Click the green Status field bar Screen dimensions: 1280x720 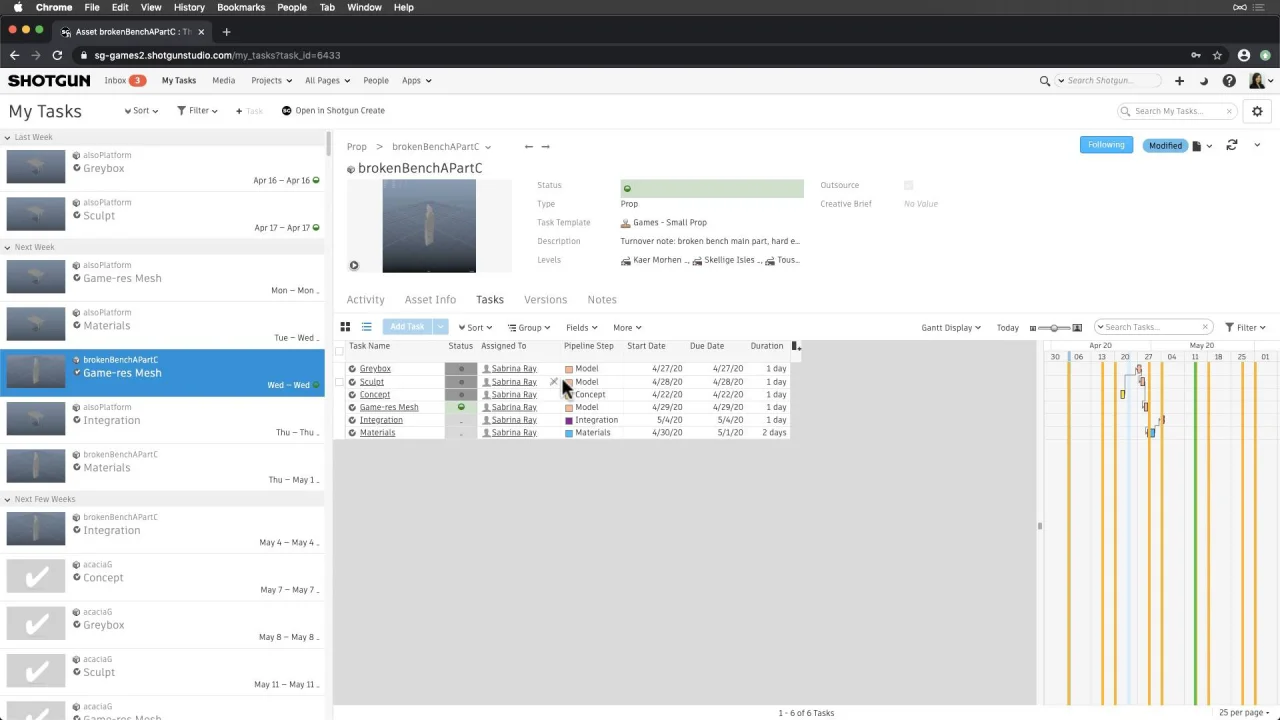point(711,188)
